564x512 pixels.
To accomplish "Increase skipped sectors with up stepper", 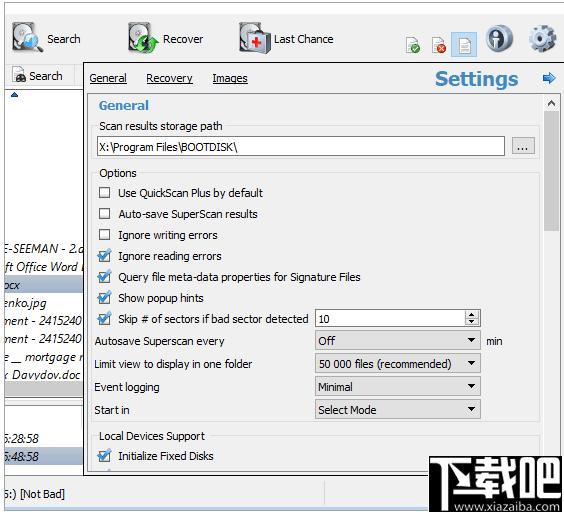I will click(472, 314).
